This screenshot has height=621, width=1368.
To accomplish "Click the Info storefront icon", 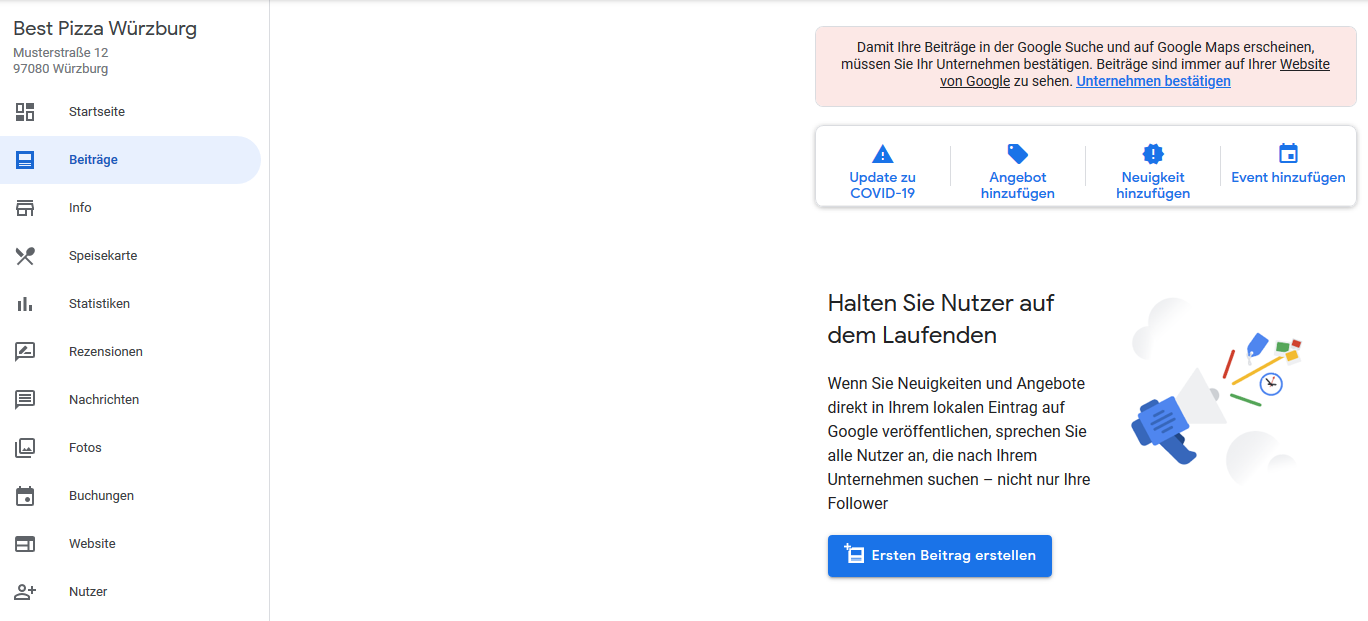I will 25,208.
